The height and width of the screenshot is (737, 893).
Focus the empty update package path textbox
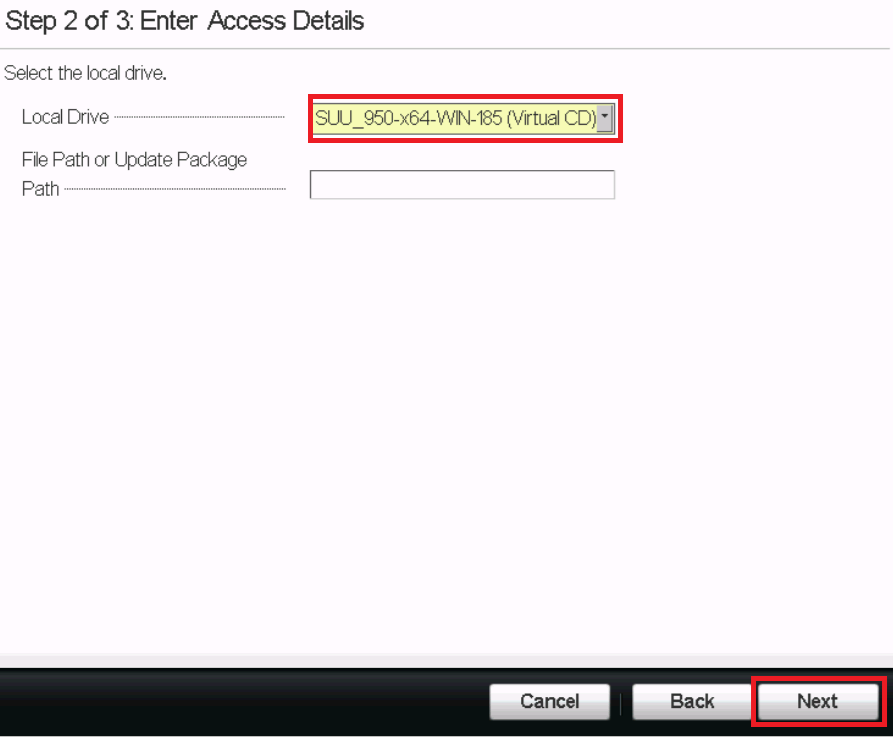click(462, 185)
